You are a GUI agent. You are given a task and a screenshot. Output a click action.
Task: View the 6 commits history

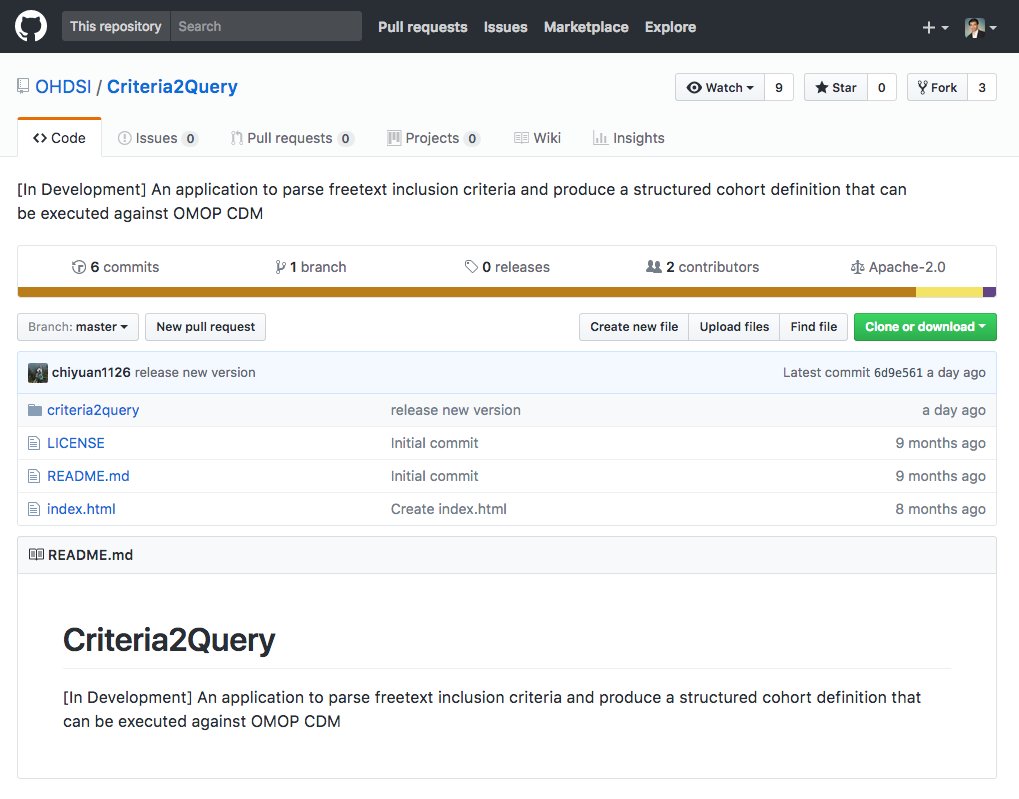click(x=115, y=267)
